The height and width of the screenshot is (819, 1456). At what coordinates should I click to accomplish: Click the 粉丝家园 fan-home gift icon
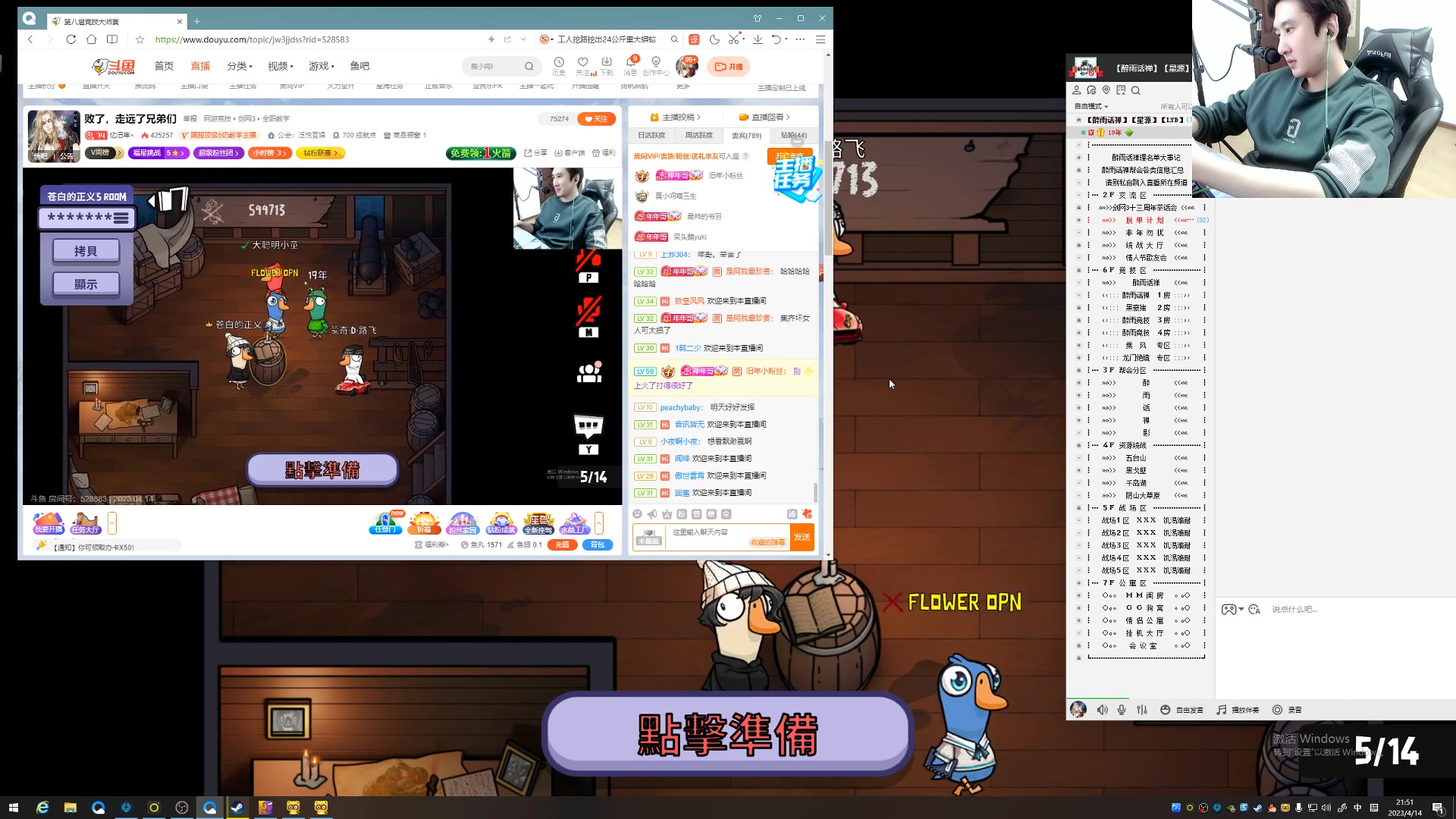tap(463, 523)
